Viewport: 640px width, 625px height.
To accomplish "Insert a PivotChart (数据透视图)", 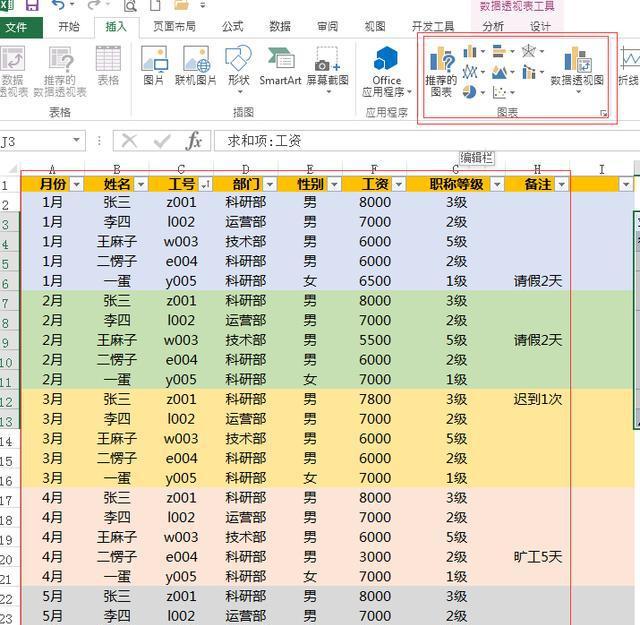I will pyautogui.click(x=577, y=70).
